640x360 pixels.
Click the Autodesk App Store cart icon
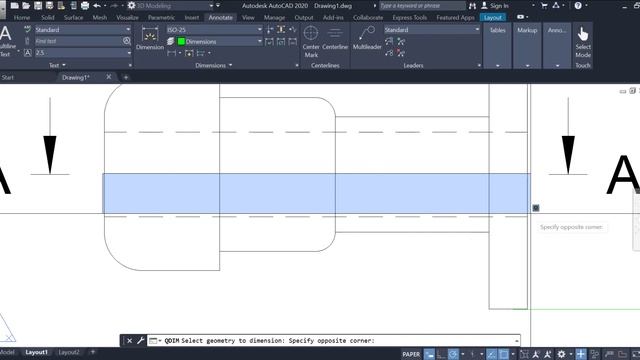(x=544, y=6)
